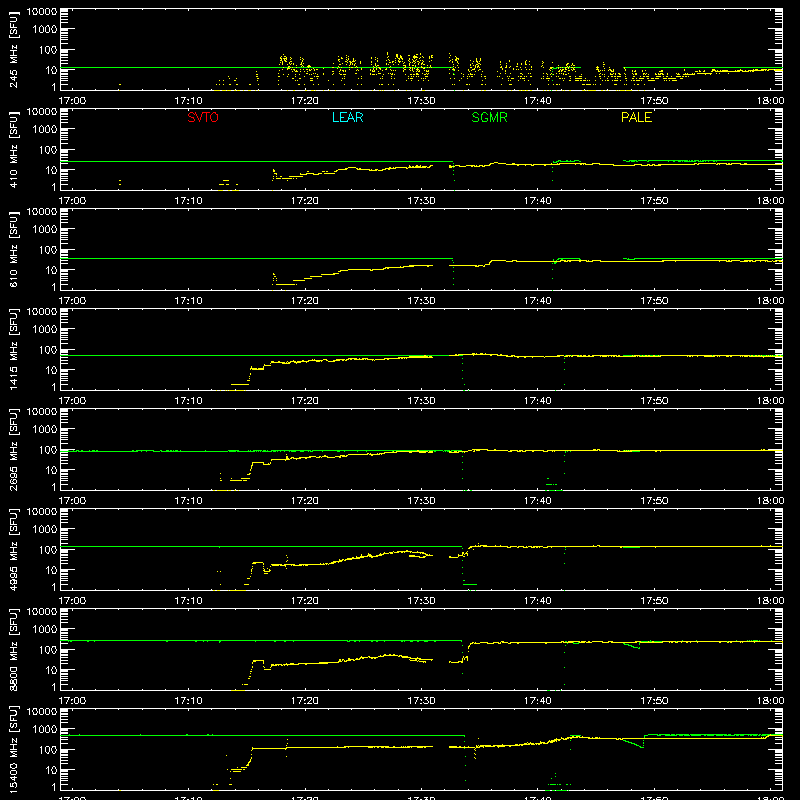Select the 610 MHz [SFU] axis label
This screenshot has height=800, width=800.
click(14, 250)
